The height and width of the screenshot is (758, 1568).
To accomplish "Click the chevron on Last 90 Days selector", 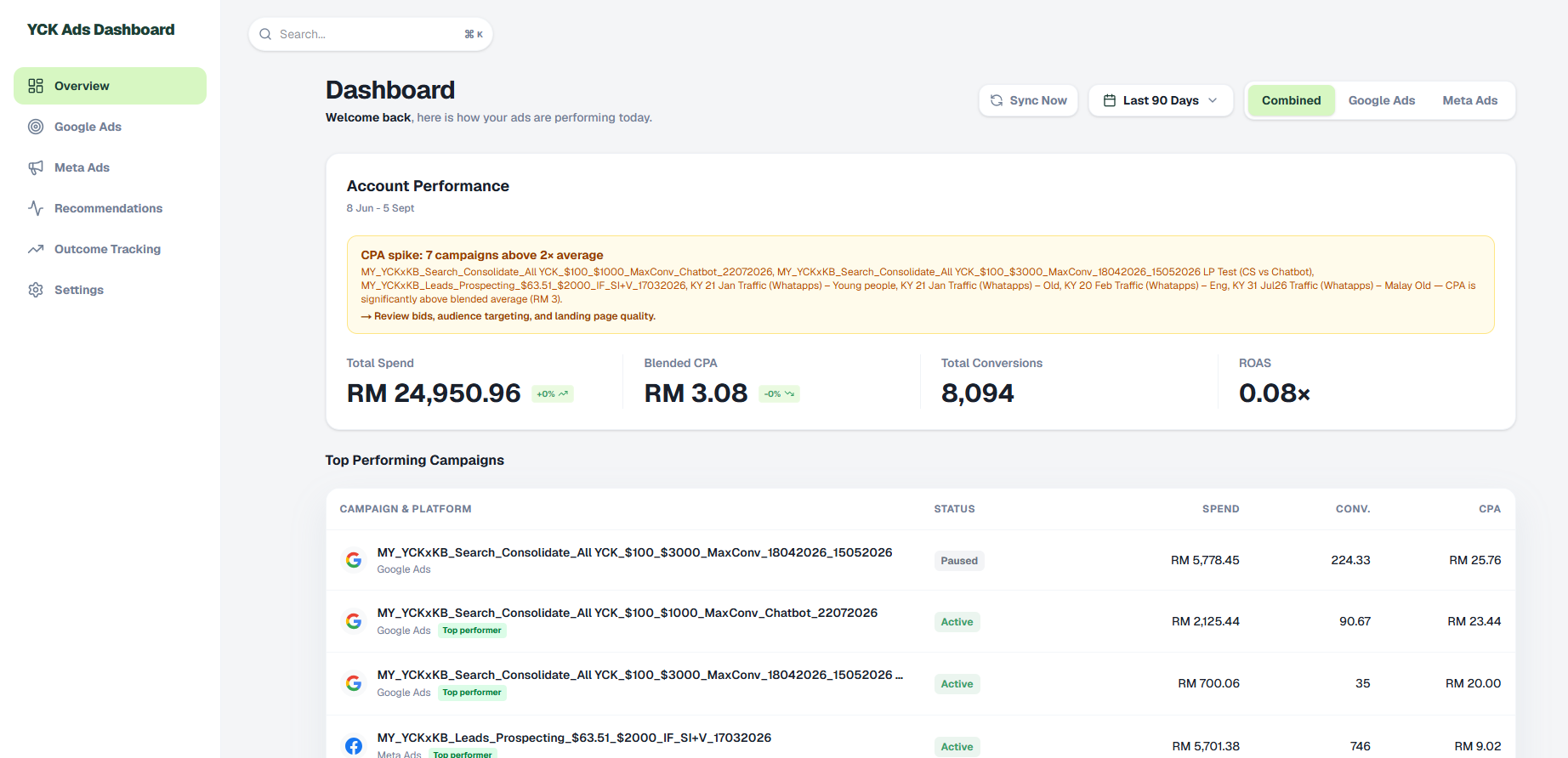I will (1213, 100).
